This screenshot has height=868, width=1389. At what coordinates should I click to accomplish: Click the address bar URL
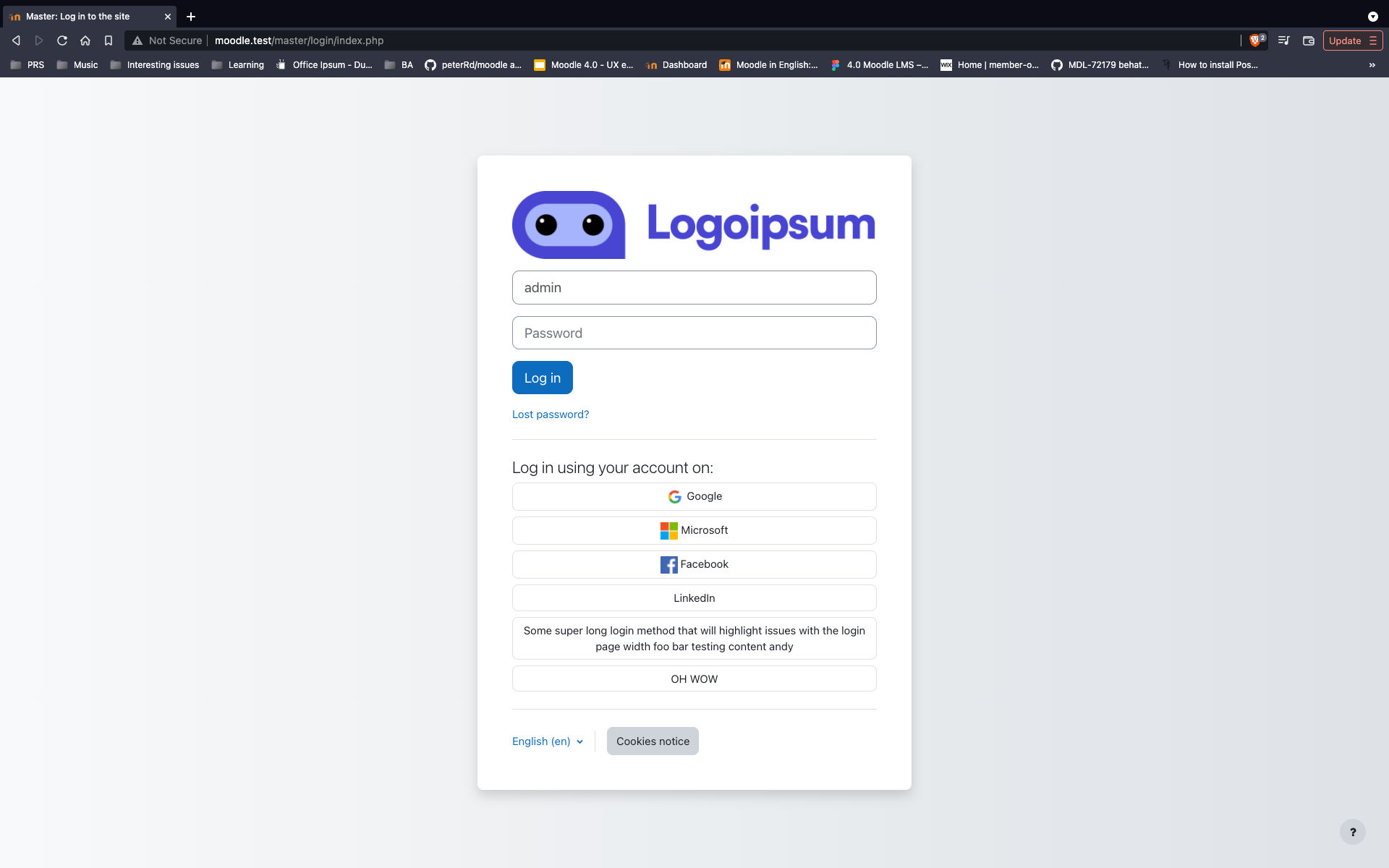(299, 41)
